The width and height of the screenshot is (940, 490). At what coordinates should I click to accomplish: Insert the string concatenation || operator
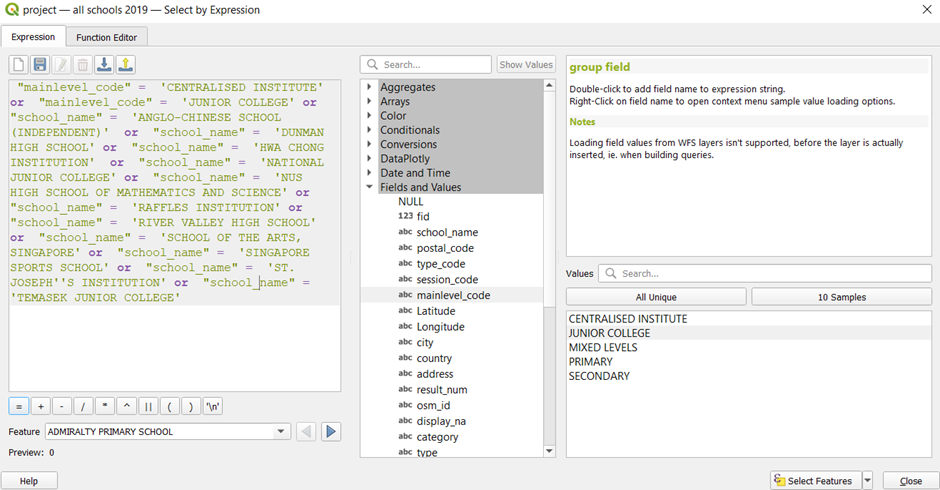point(148,406)
